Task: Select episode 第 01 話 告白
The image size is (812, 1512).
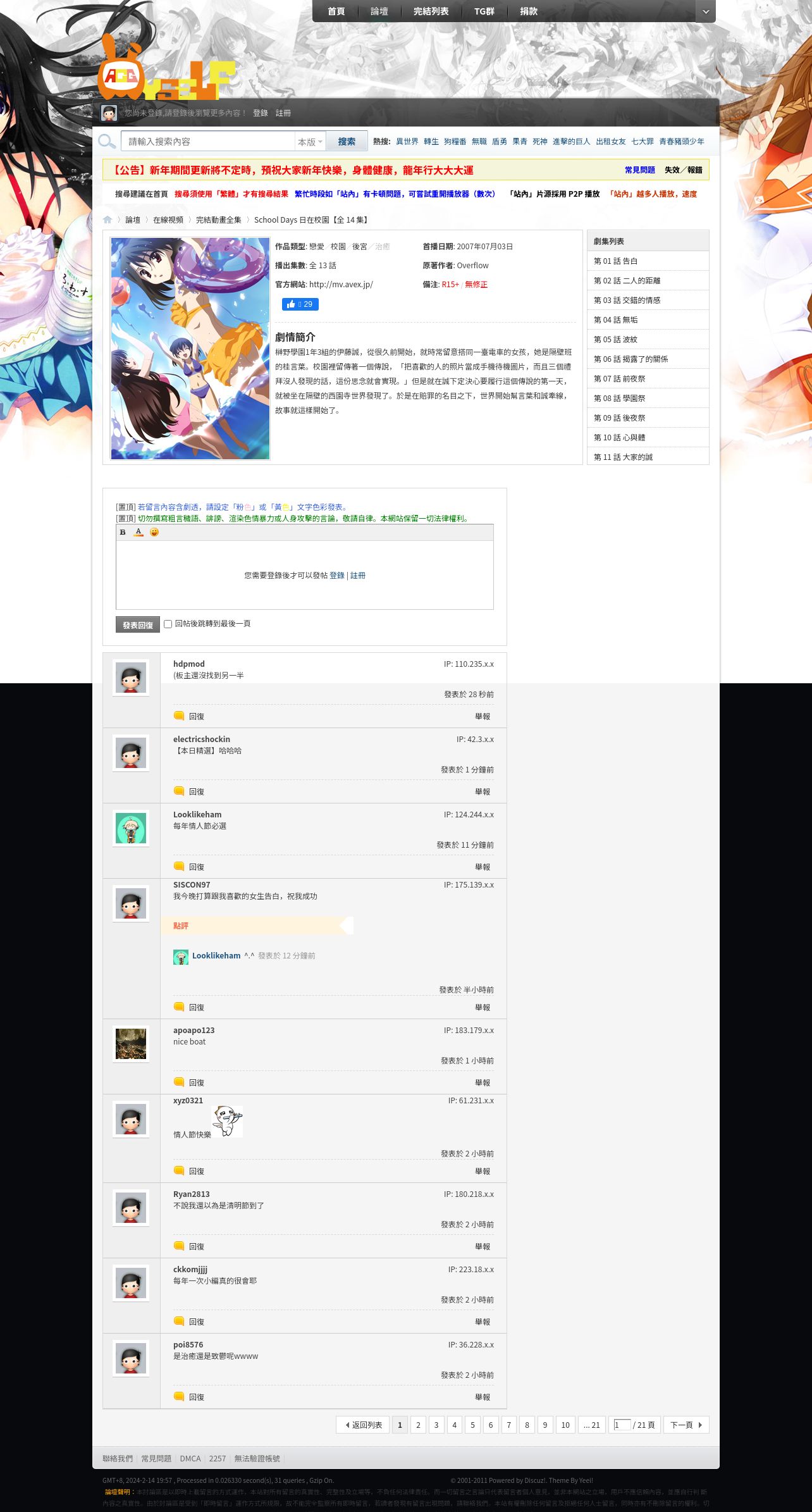Action: point(648,261)
